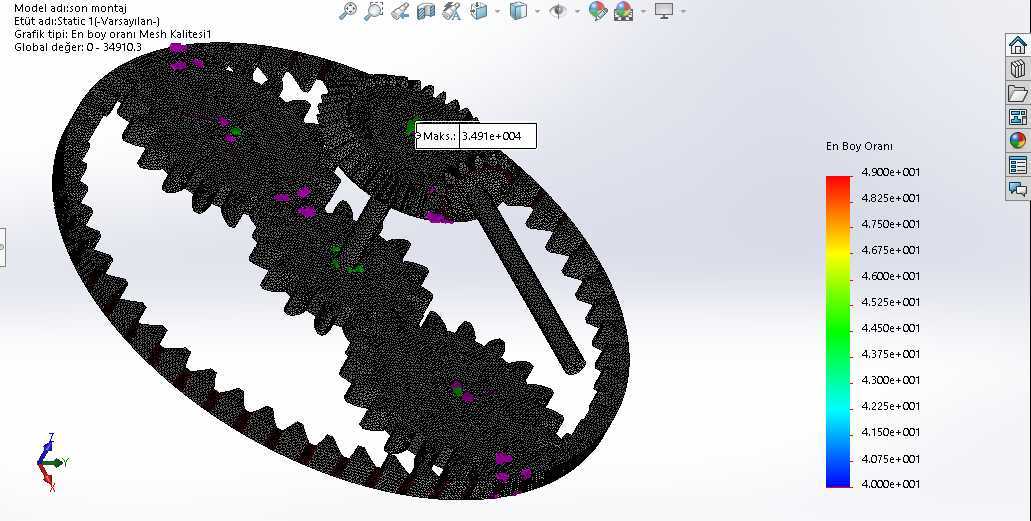Open the Display Style dropdown arrow
Screen dimensions: 1031x521
[x=537, y=11]
